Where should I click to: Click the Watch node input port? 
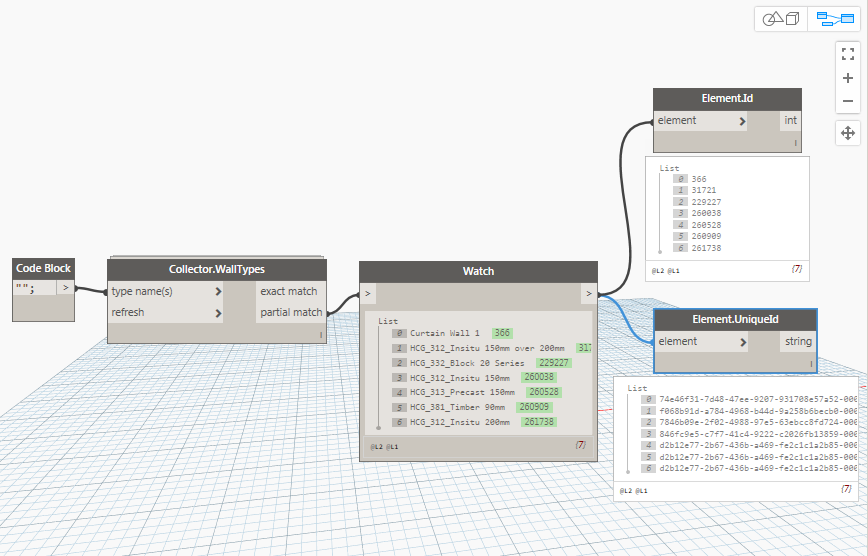click(x=368, y=294)
